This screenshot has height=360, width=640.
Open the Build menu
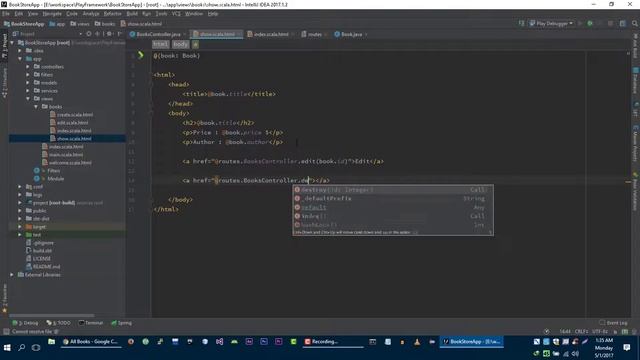(132, 13)
